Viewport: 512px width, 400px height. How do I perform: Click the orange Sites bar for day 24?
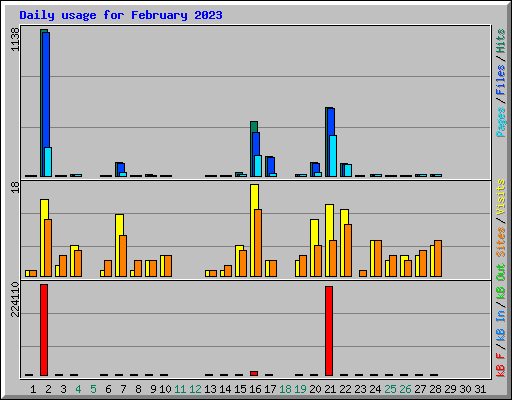(378, 259)
